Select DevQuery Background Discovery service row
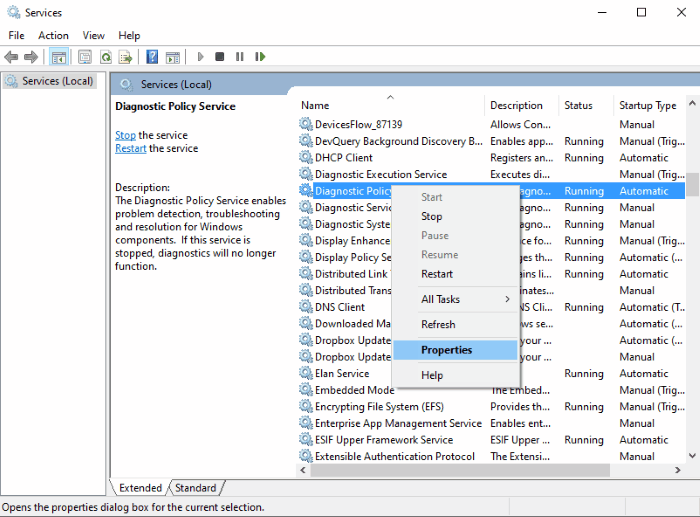The height and width of the screenshot is (517, 700). pos(492,141)
